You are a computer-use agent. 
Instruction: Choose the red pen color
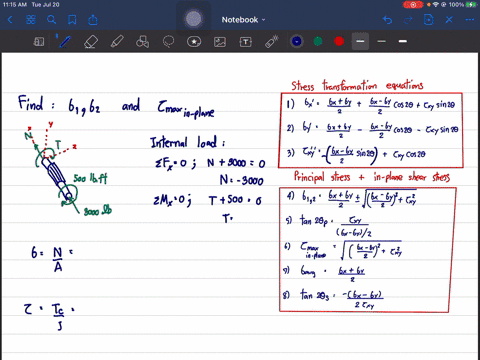(339, 41)
